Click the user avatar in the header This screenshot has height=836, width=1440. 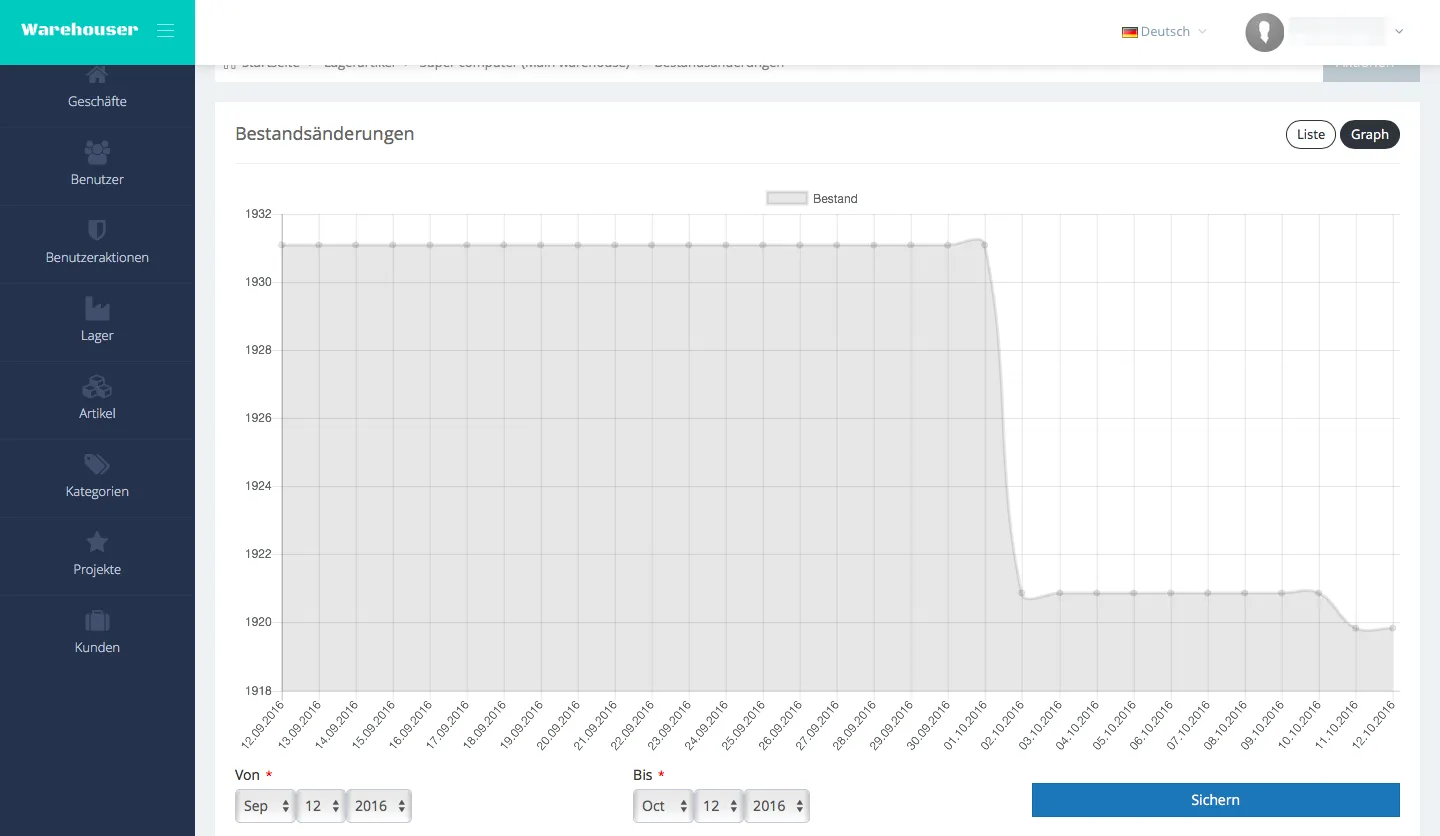1264,31
